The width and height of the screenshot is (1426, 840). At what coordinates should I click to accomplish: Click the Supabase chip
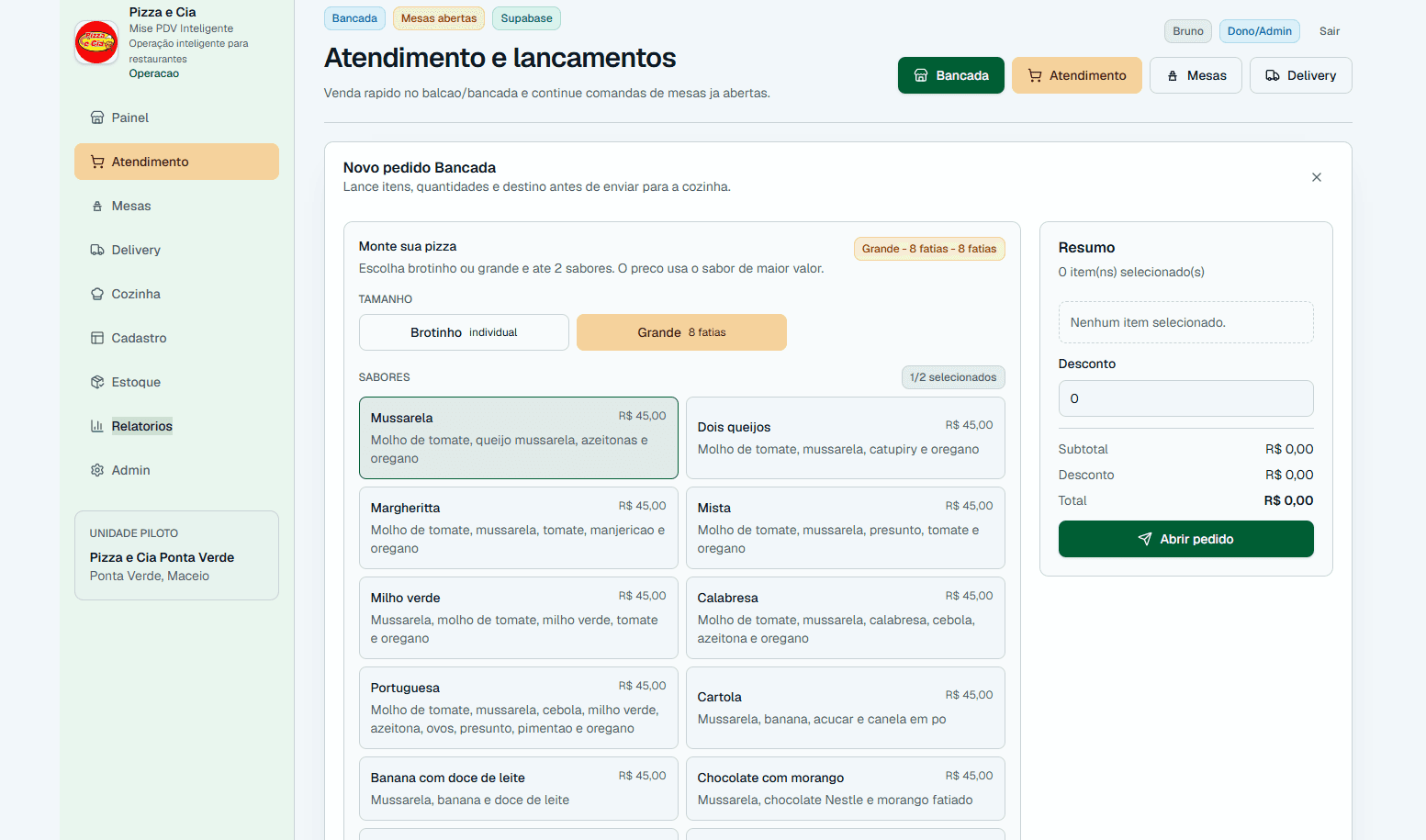pos(526,18)
